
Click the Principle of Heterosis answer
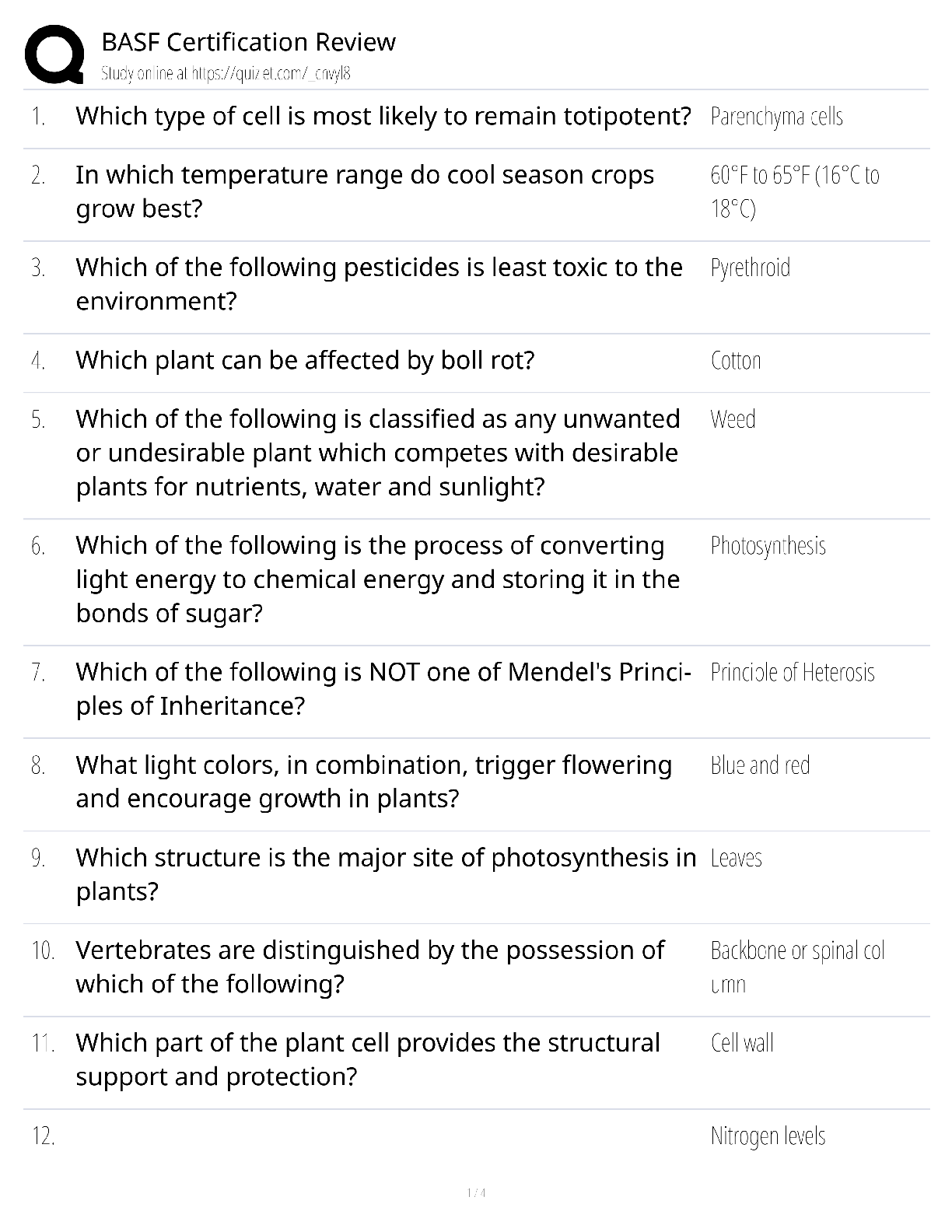[x=793, y=672]
